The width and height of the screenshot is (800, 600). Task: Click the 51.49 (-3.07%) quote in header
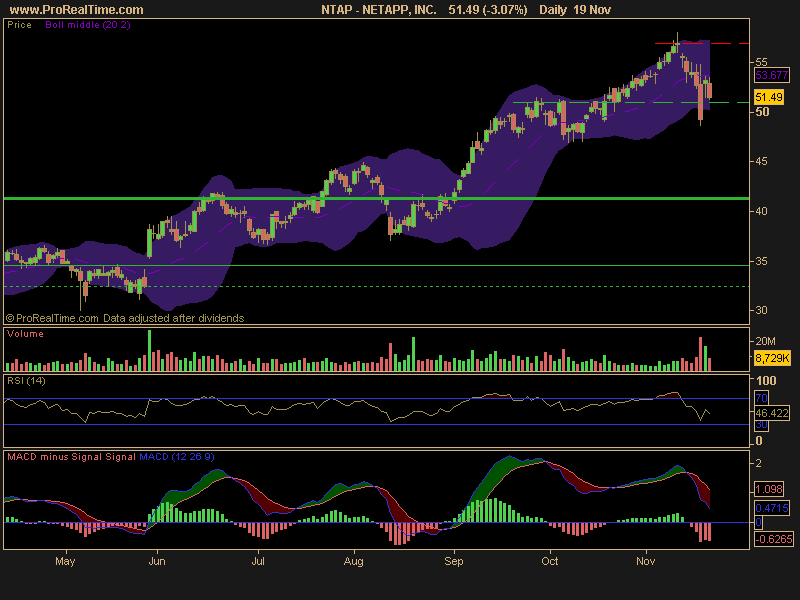pos(488,10)
